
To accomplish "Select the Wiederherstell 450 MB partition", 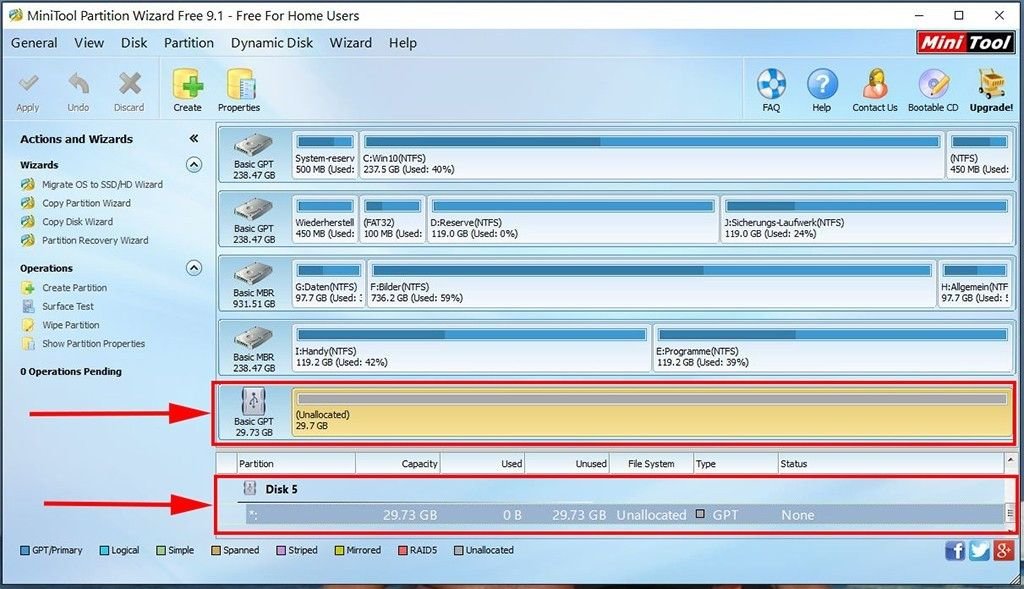I will click(x=325, y=219).
